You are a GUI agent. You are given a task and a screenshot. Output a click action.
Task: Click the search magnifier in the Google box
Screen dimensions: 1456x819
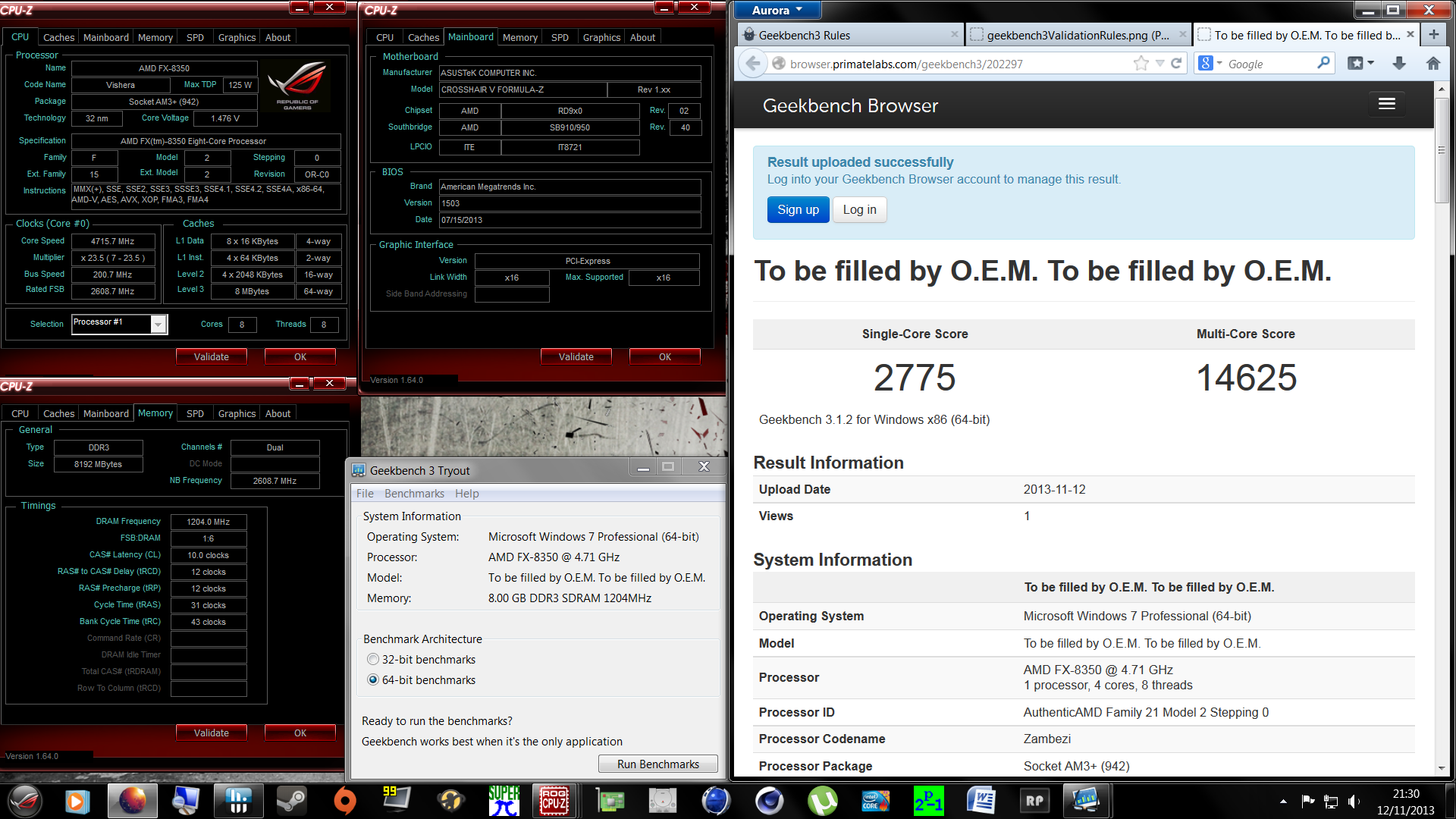coord(1323,63)
